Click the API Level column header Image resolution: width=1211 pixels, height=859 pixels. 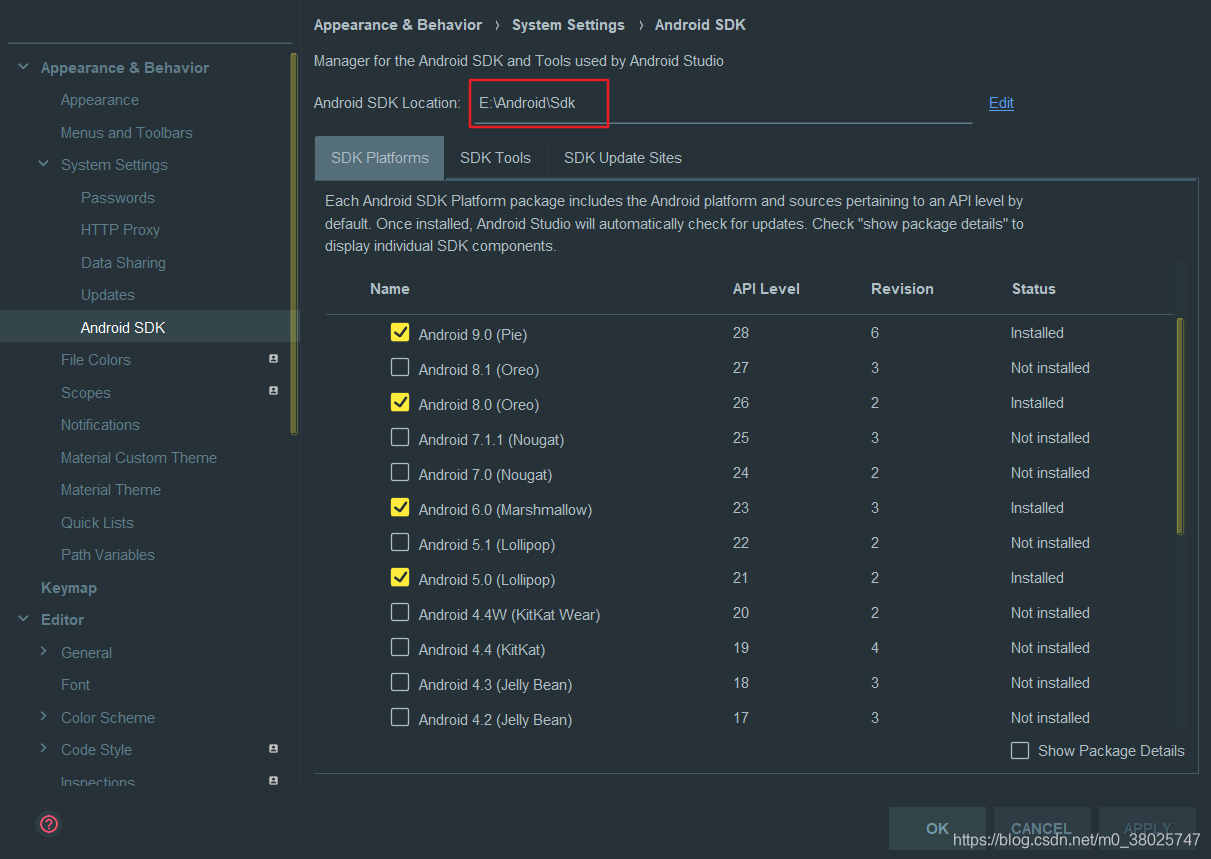click(x=766, y=288)
